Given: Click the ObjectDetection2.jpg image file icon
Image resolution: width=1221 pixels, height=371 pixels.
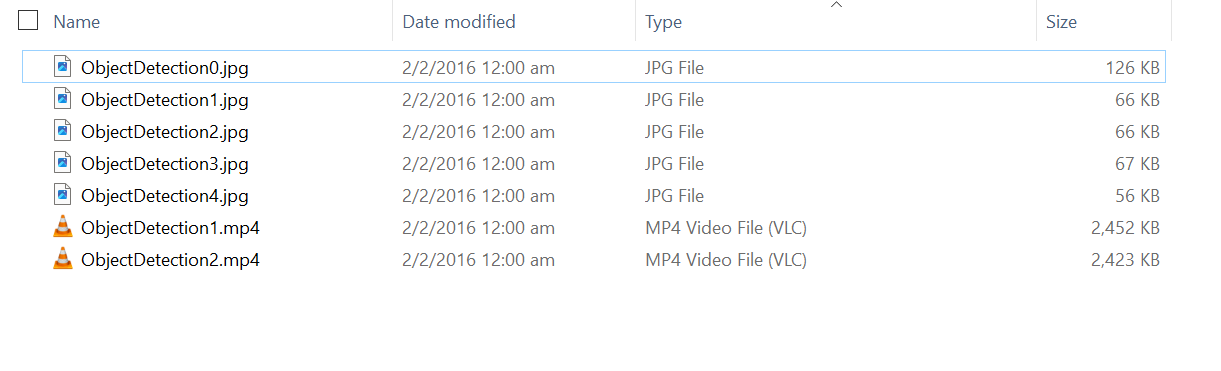Looking at the screenshot, I should click(x=63, y=131).
